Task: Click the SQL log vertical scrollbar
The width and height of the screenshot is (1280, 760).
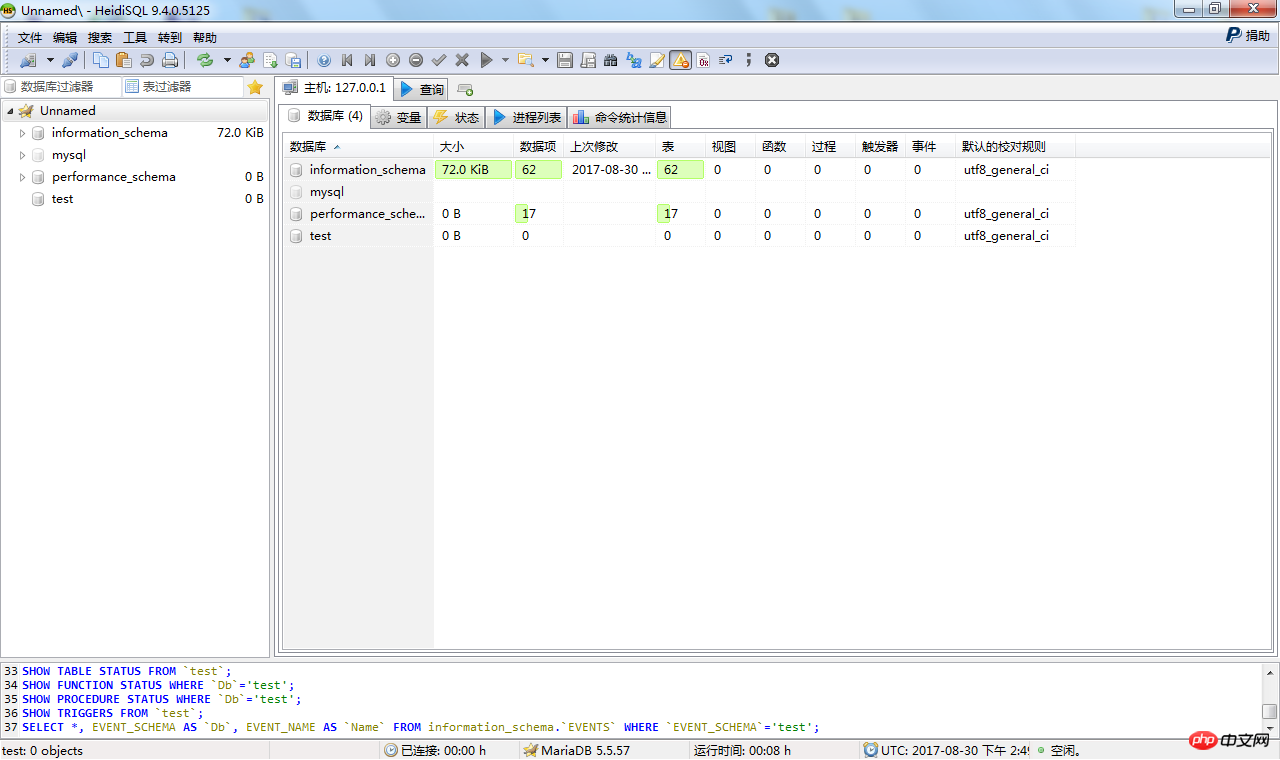Action: click(1269, 699)
